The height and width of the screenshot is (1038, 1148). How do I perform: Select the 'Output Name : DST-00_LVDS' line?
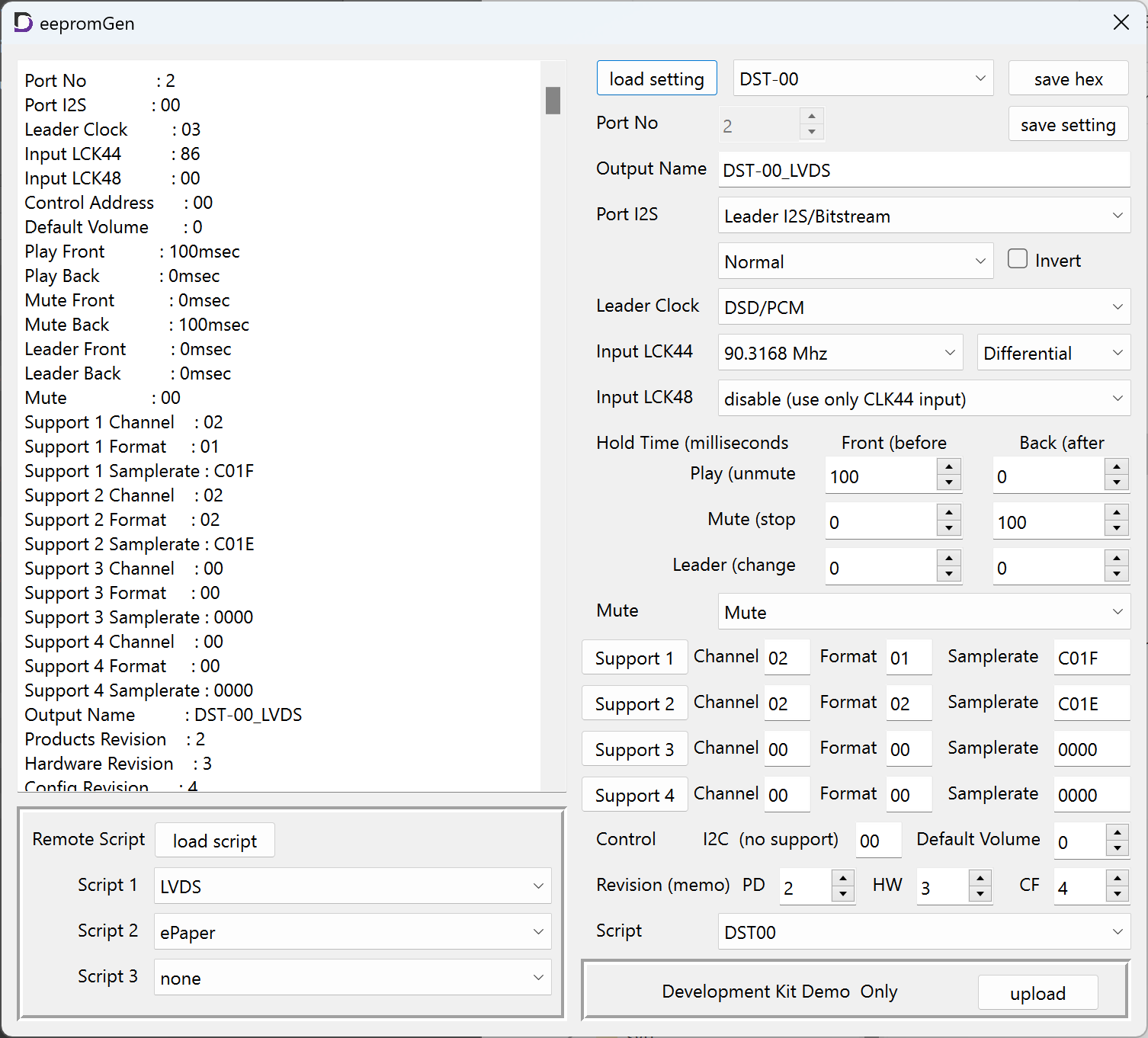coord(163,715)
